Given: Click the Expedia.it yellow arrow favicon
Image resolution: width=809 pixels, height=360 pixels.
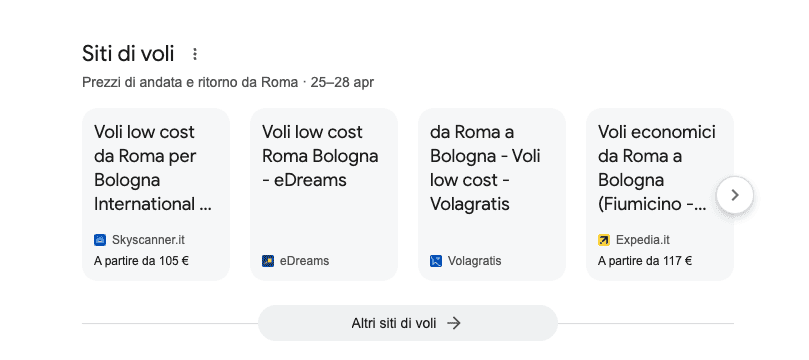Looking at the screenshot, I should [604, 240].
